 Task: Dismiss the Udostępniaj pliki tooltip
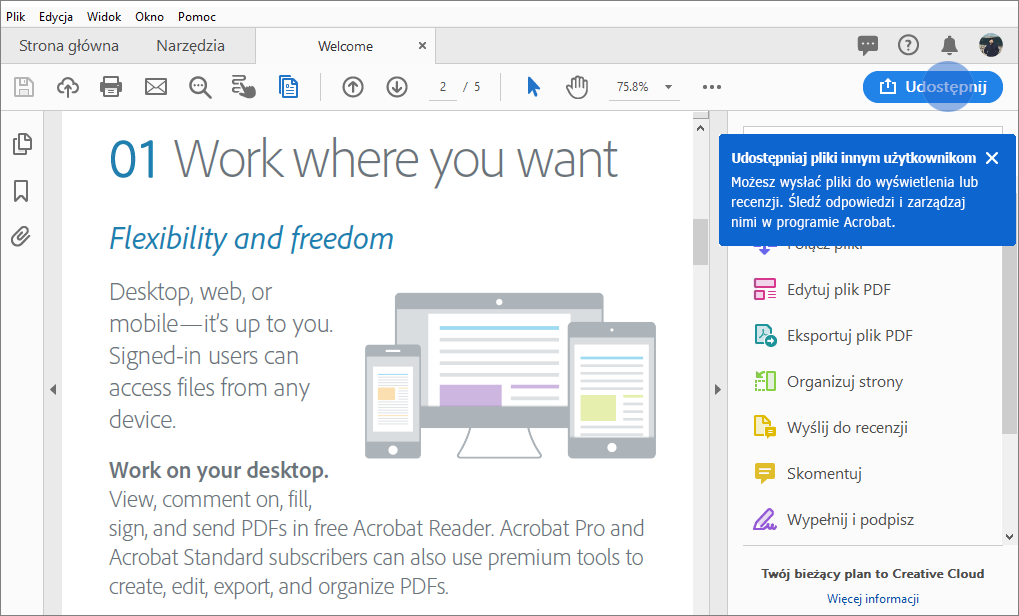pyautogui.click(x=992, y=158)
